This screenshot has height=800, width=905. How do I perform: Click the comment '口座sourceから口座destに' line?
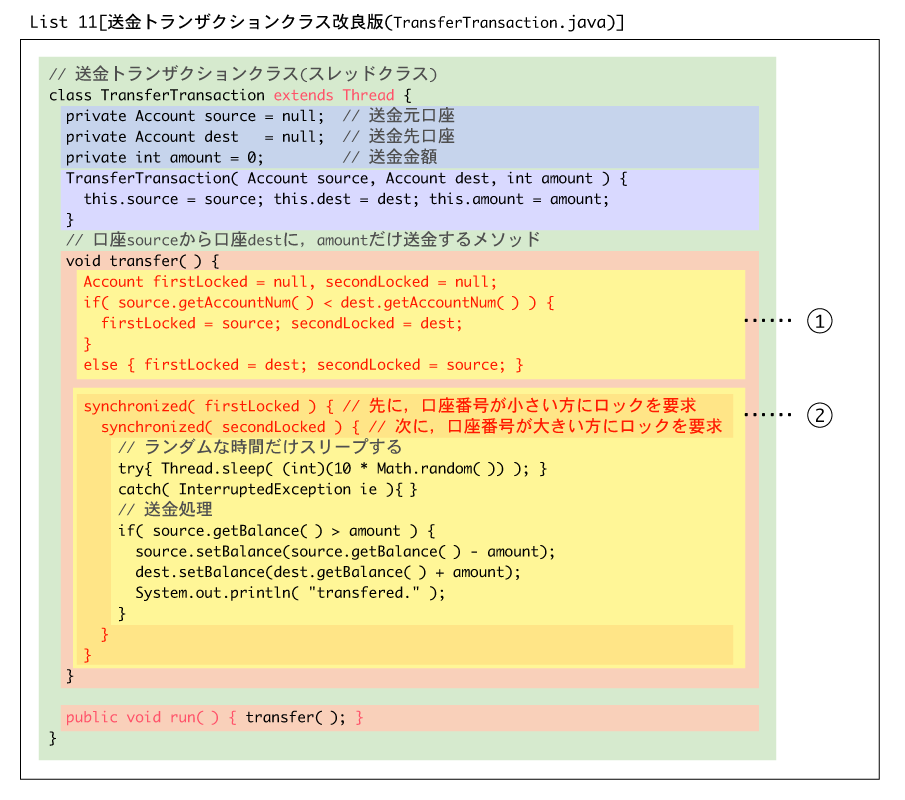303,240
